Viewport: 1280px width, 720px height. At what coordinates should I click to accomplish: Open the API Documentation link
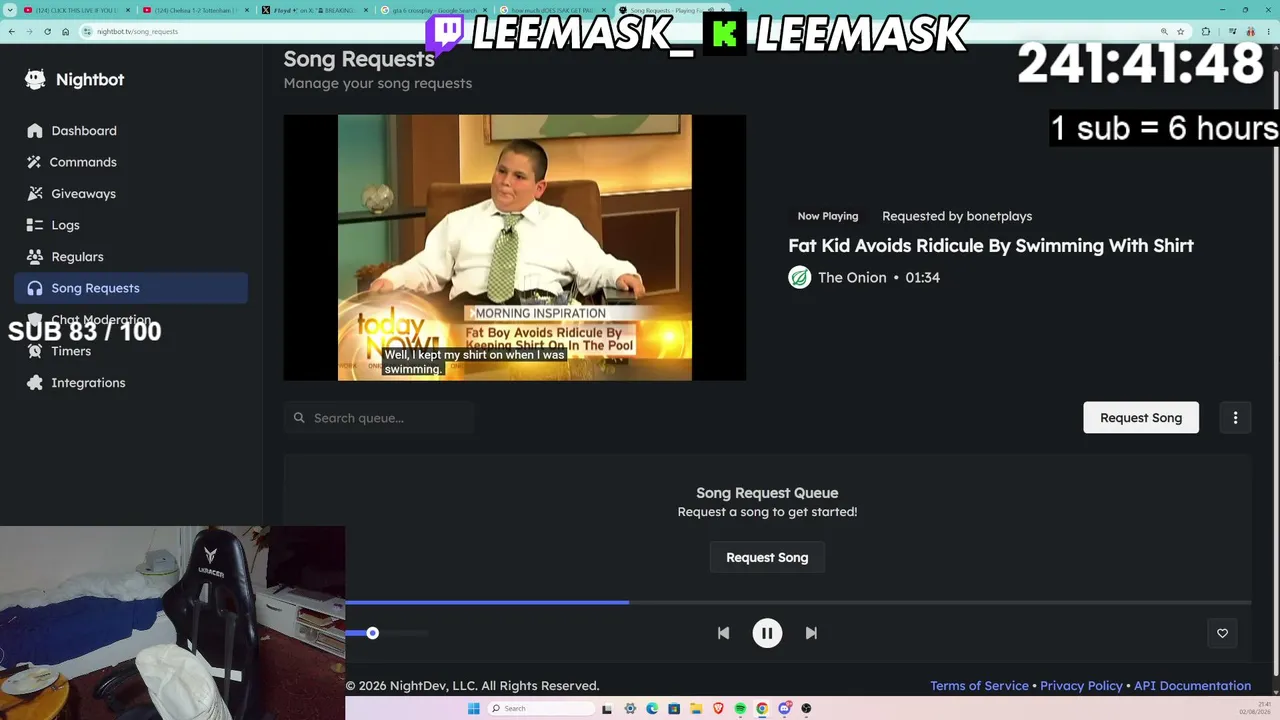pyautogui.click(x=1192, y=686)
